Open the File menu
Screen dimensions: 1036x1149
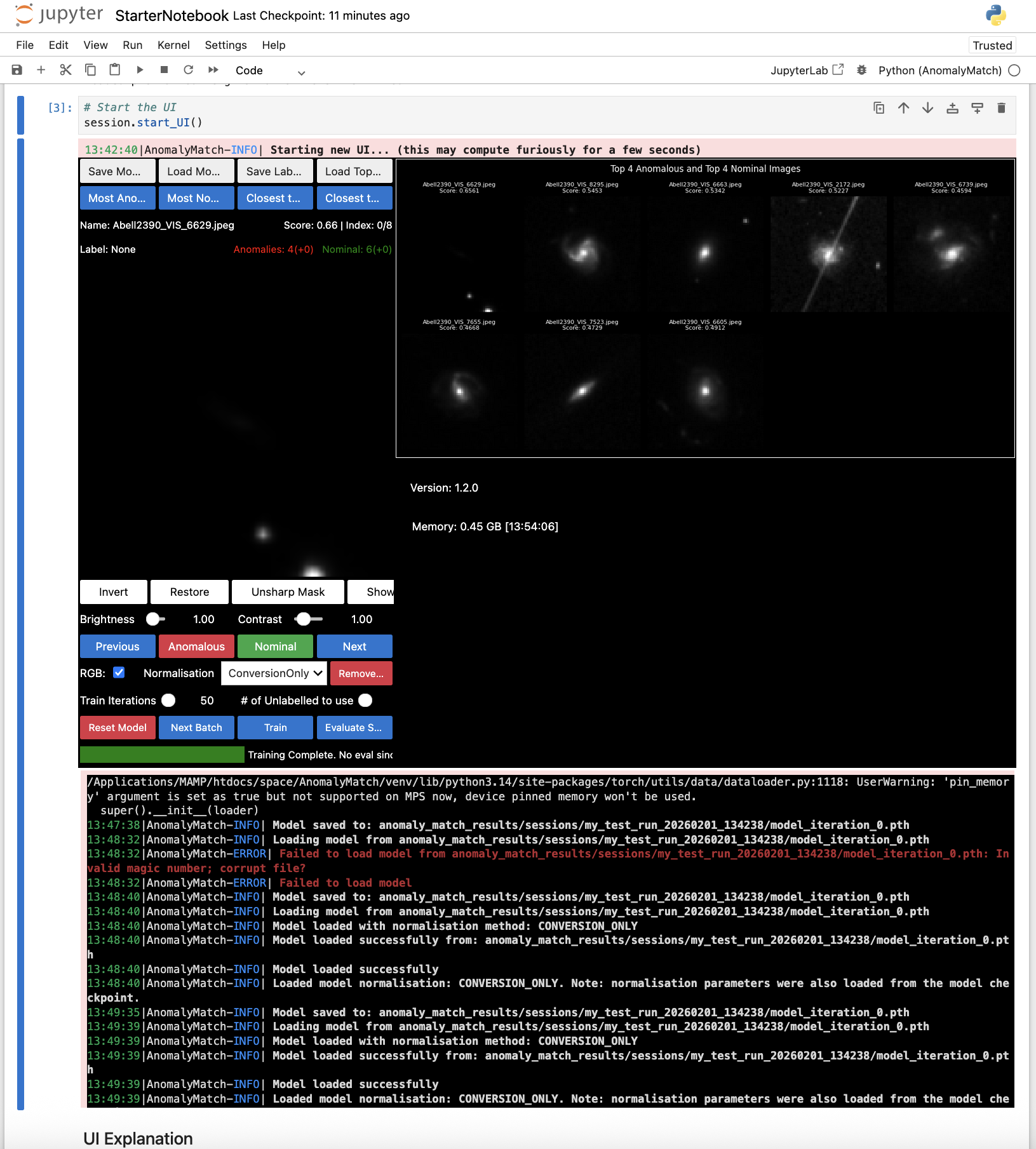(x=25, y=45)
